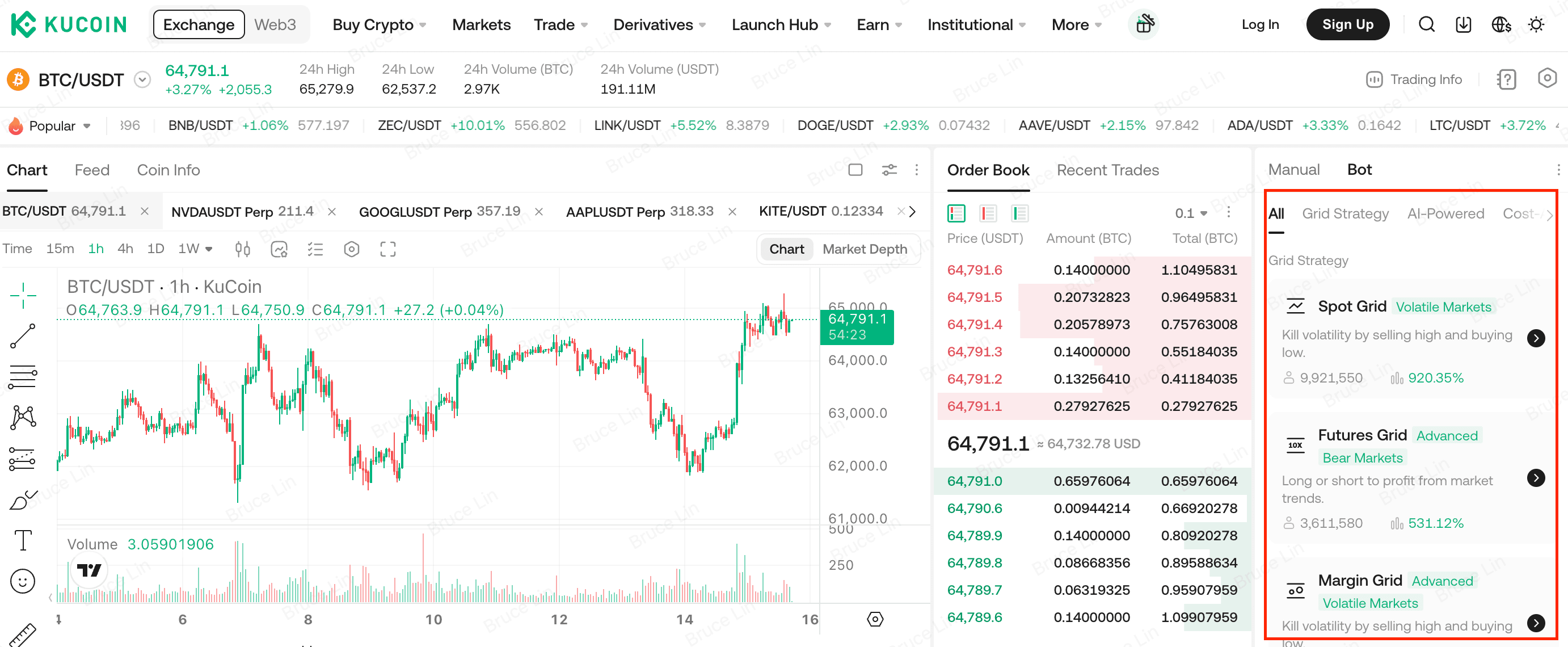Select the AI-Powered bot tab
The image size is (1568, 647).
click(x=1445, y=213)
